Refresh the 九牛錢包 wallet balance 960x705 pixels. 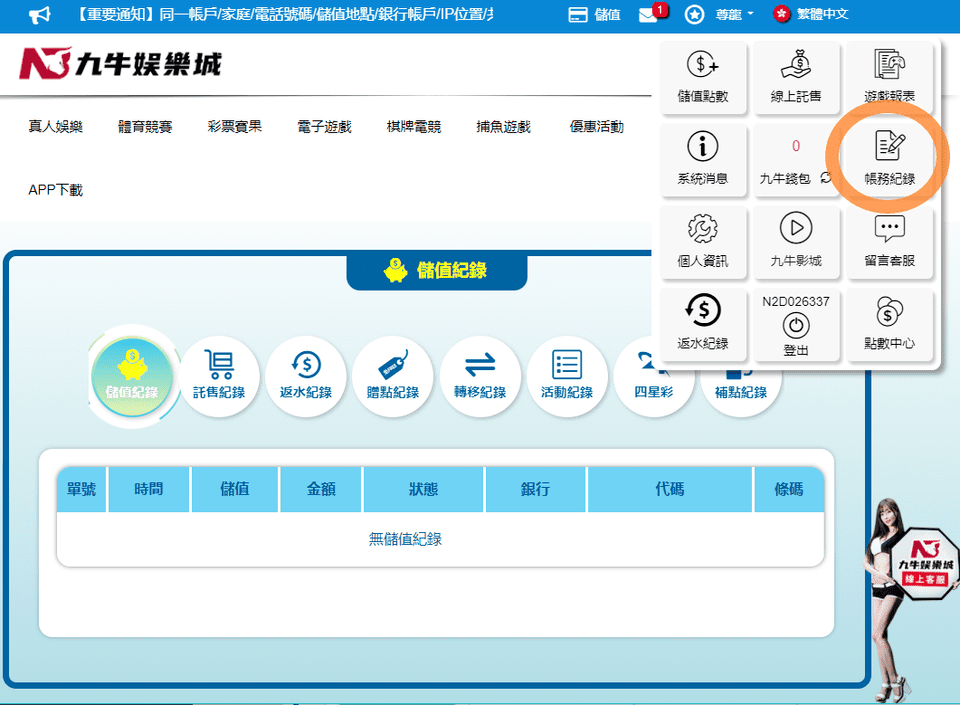[826, 178]
